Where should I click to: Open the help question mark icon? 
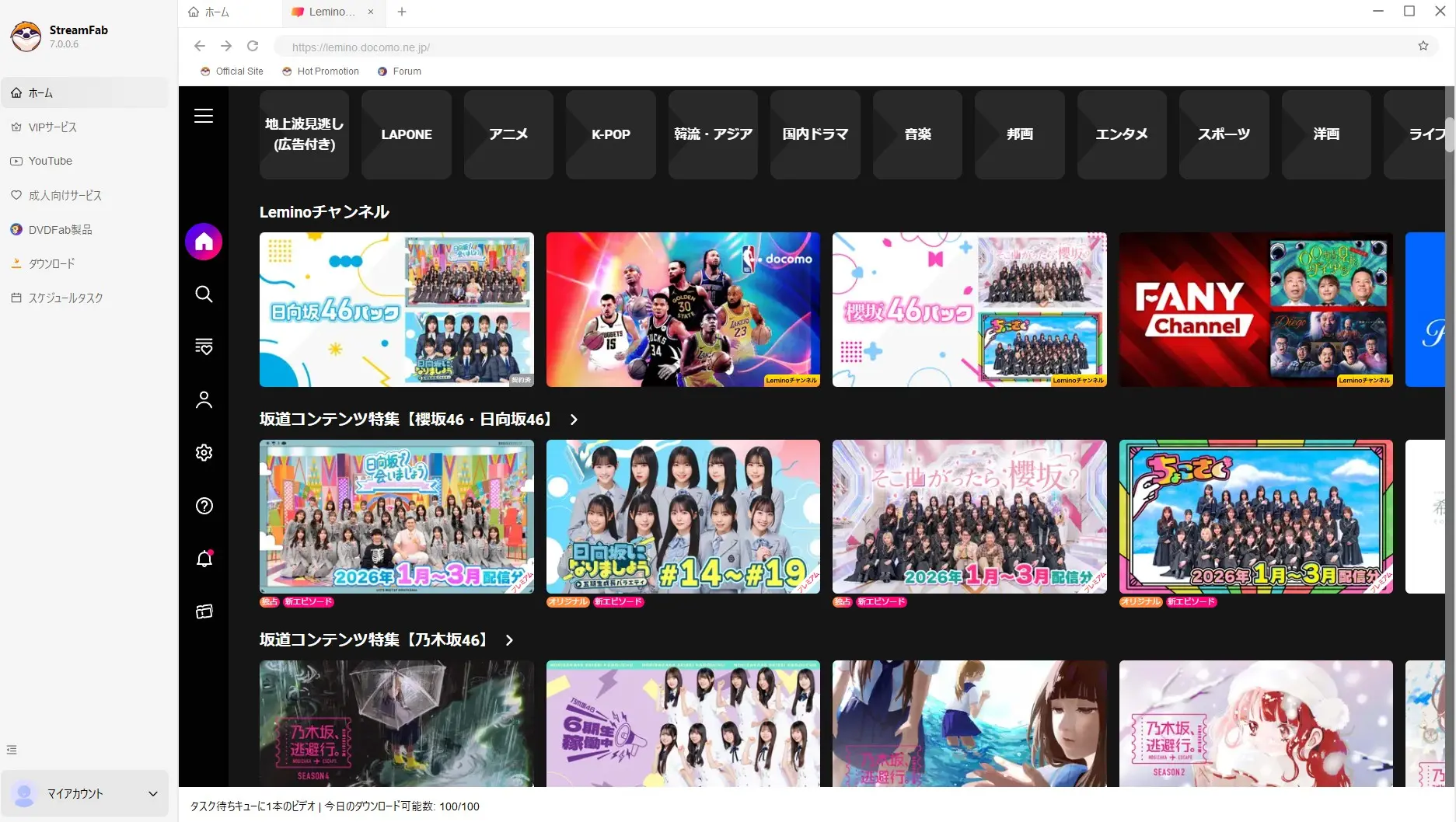204,506
